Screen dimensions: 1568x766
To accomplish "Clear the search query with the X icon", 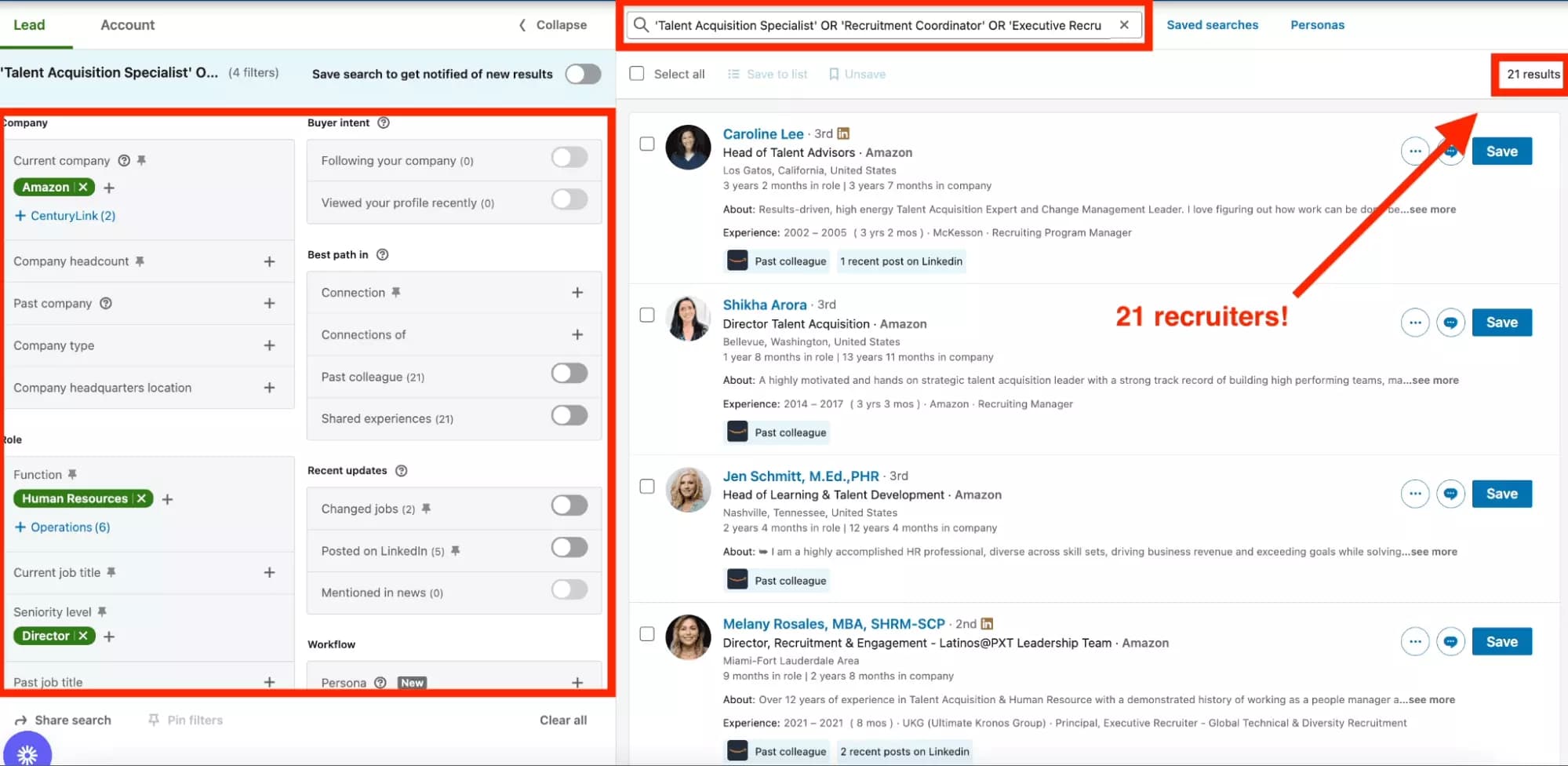I will point(1124,24).
